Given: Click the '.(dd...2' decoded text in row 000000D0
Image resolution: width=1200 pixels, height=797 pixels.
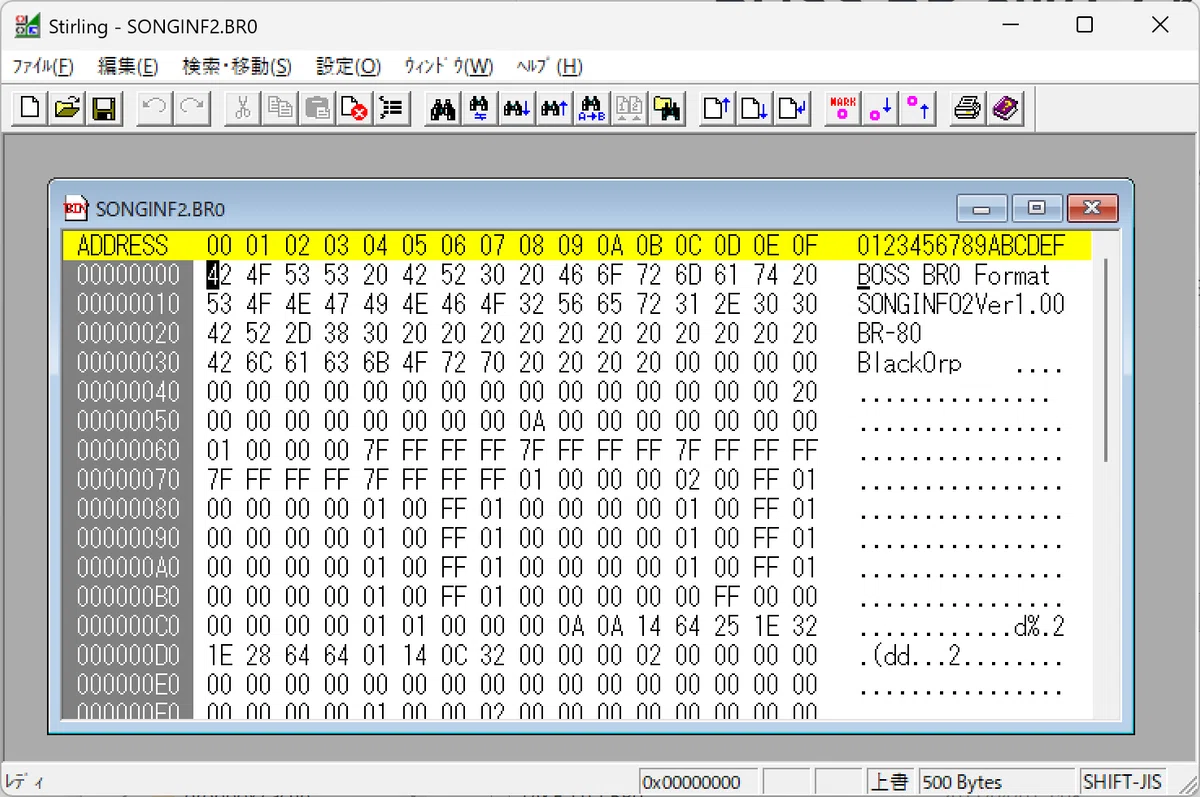Looking at the screenshot, I should [x=909, y=656].
